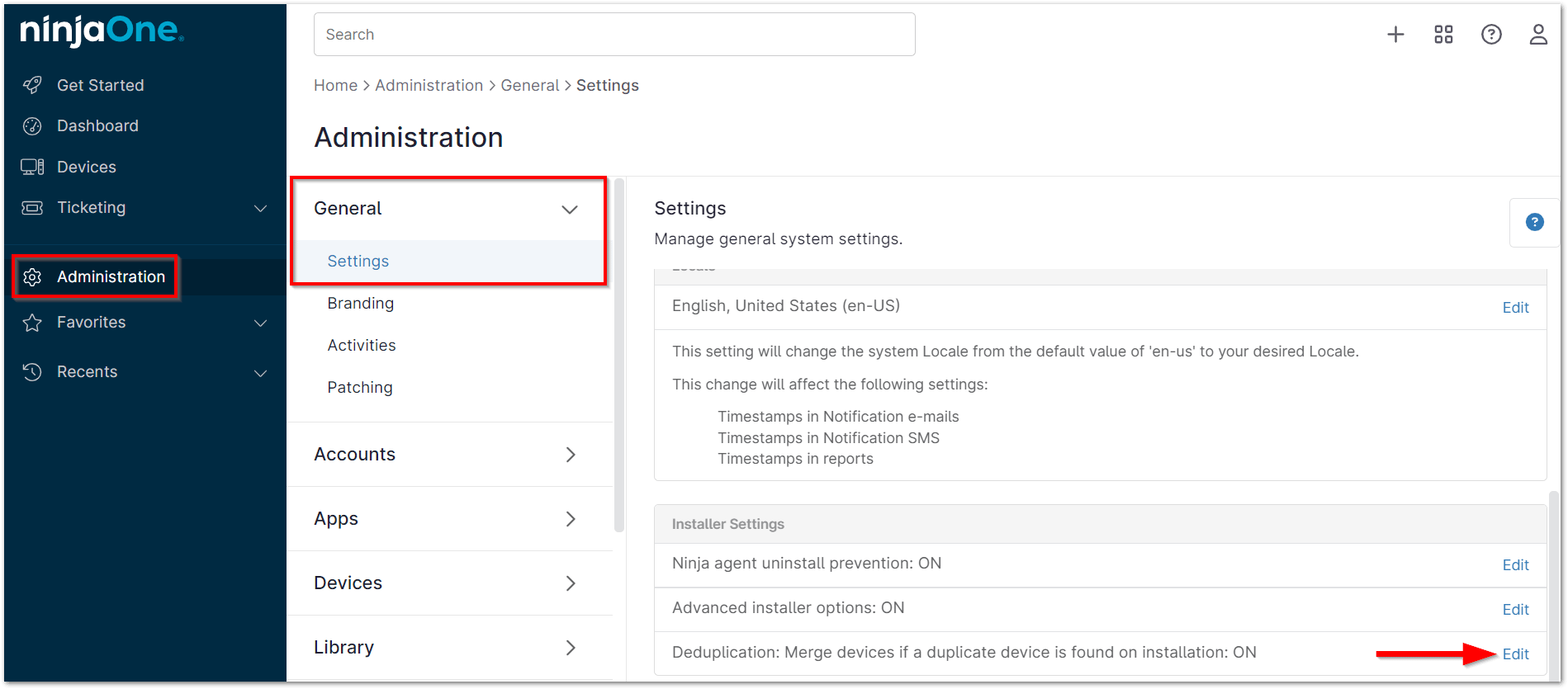Screen dimensions: 1568x689
Task: Open the user profile icon
Action: (x=1537, y=35)
